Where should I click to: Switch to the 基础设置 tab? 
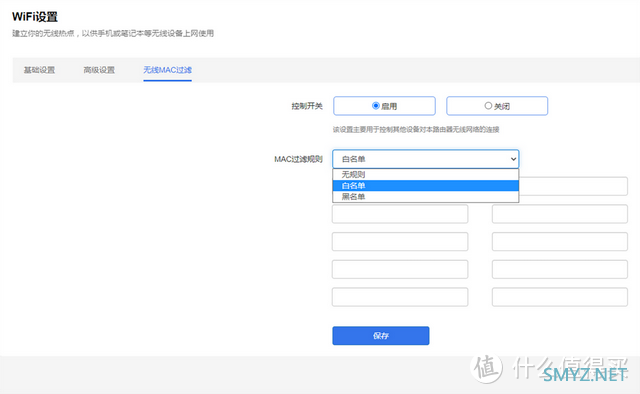point(39,70)
